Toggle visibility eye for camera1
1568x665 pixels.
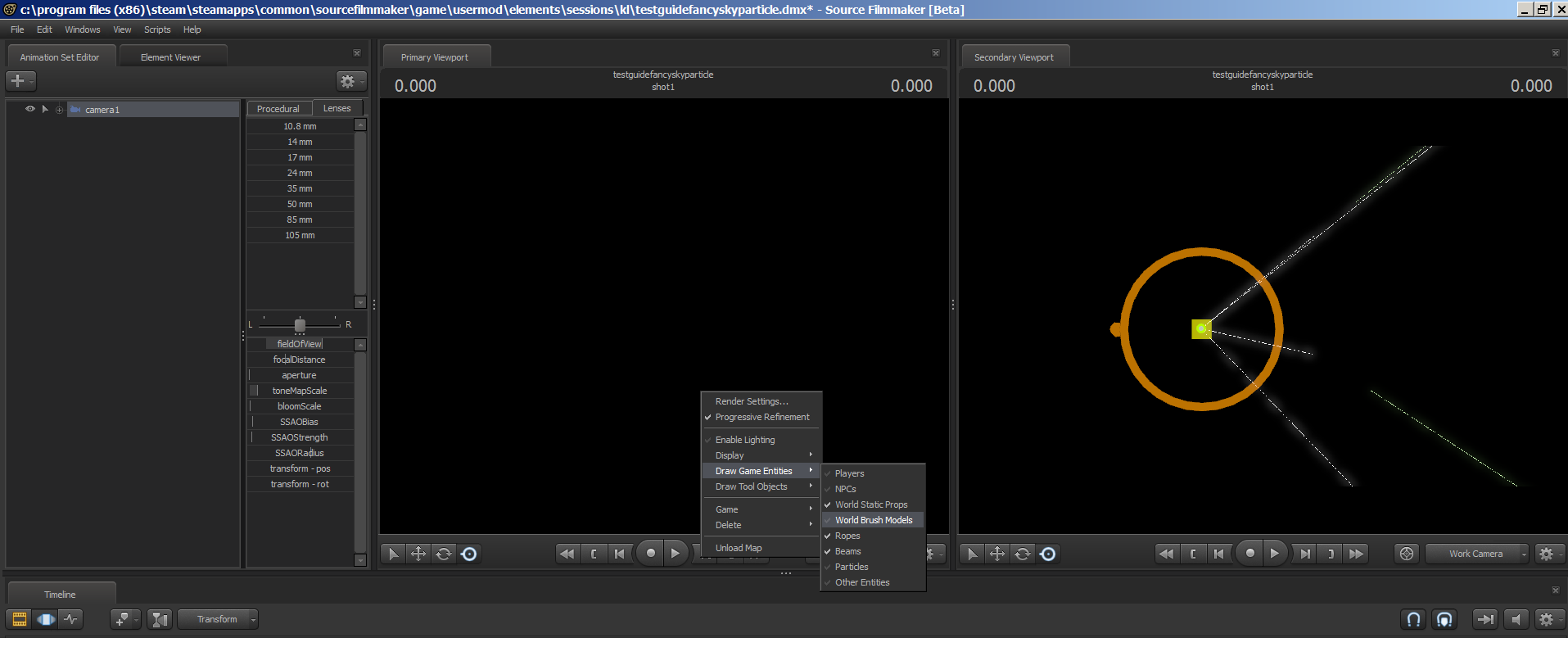tap(30, 109)
